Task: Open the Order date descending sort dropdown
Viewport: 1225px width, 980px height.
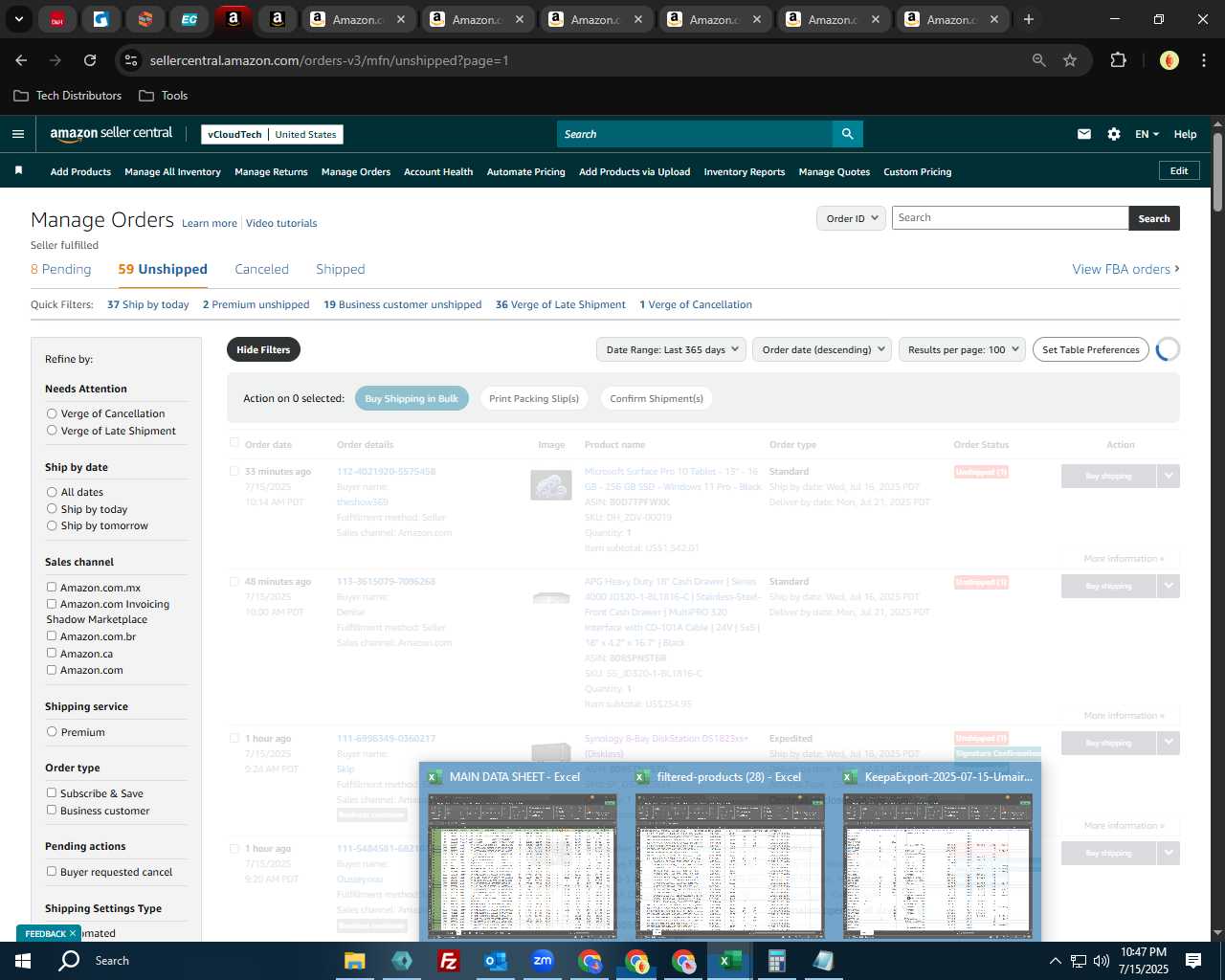Action: tap(821, 349)
